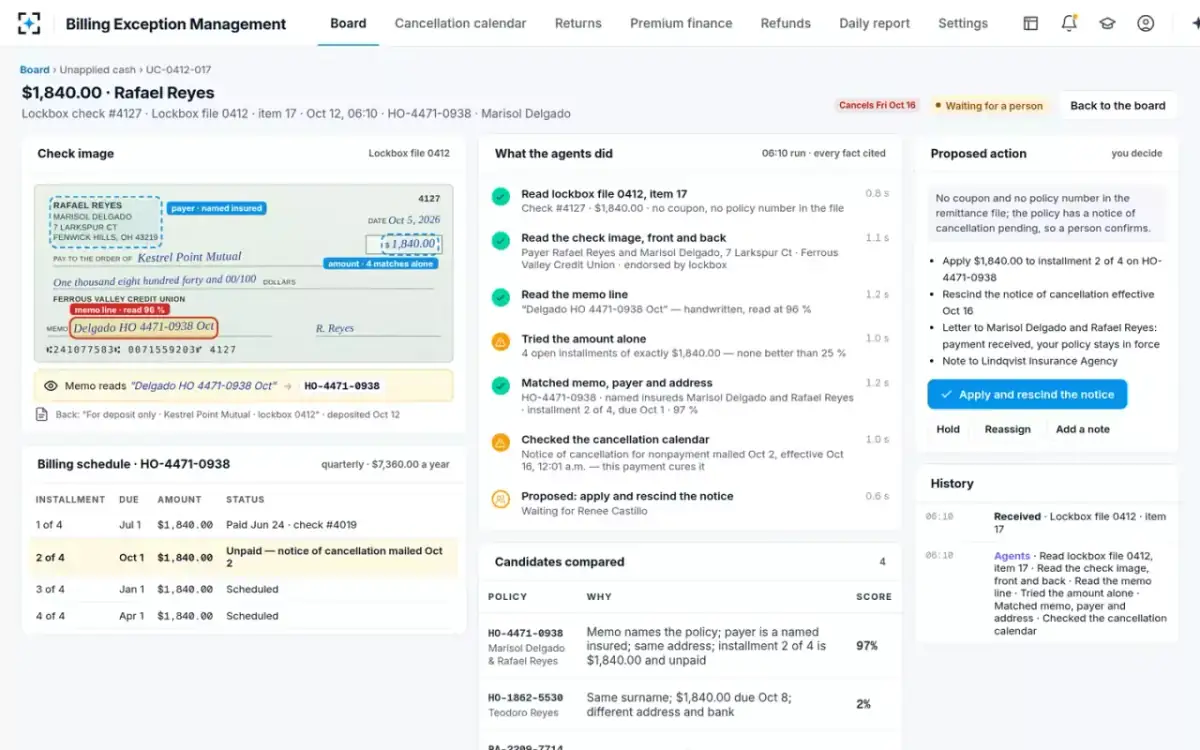Click the amount · 4 matches alone tag
The image size is (1200, 750).
[x=381, y=264]
